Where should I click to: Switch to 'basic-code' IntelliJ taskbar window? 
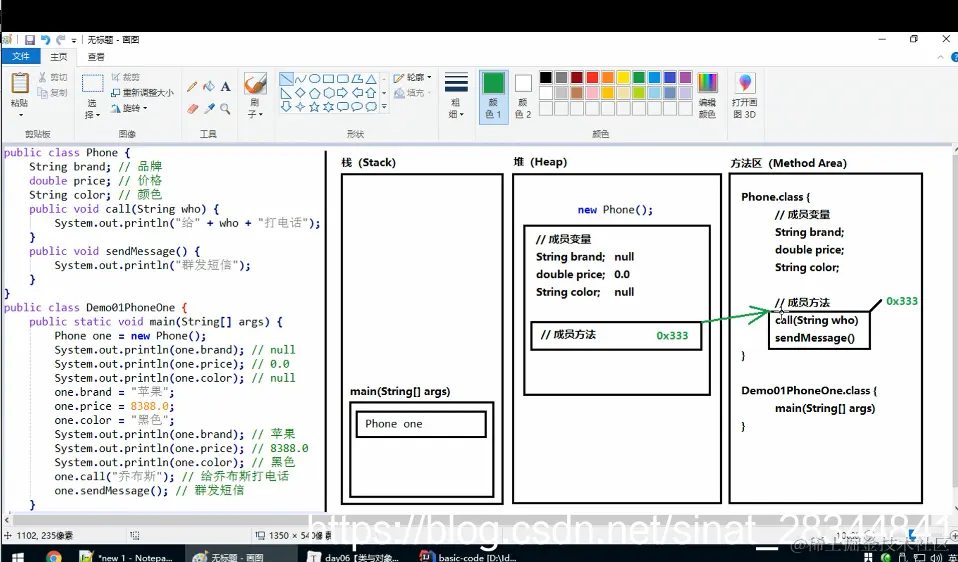point(468,557)
